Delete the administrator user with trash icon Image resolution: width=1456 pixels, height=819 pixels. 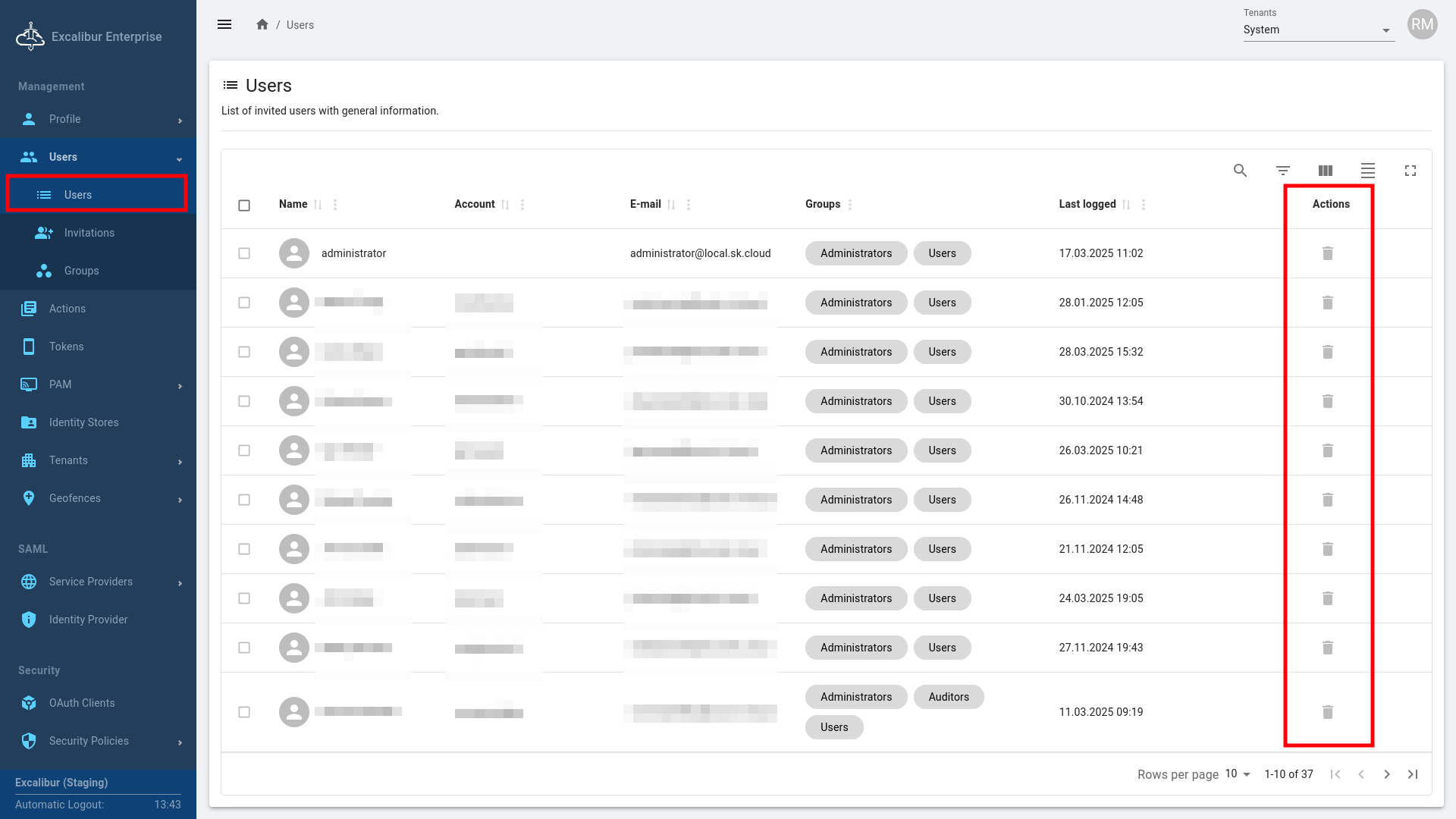(1327, 253)
